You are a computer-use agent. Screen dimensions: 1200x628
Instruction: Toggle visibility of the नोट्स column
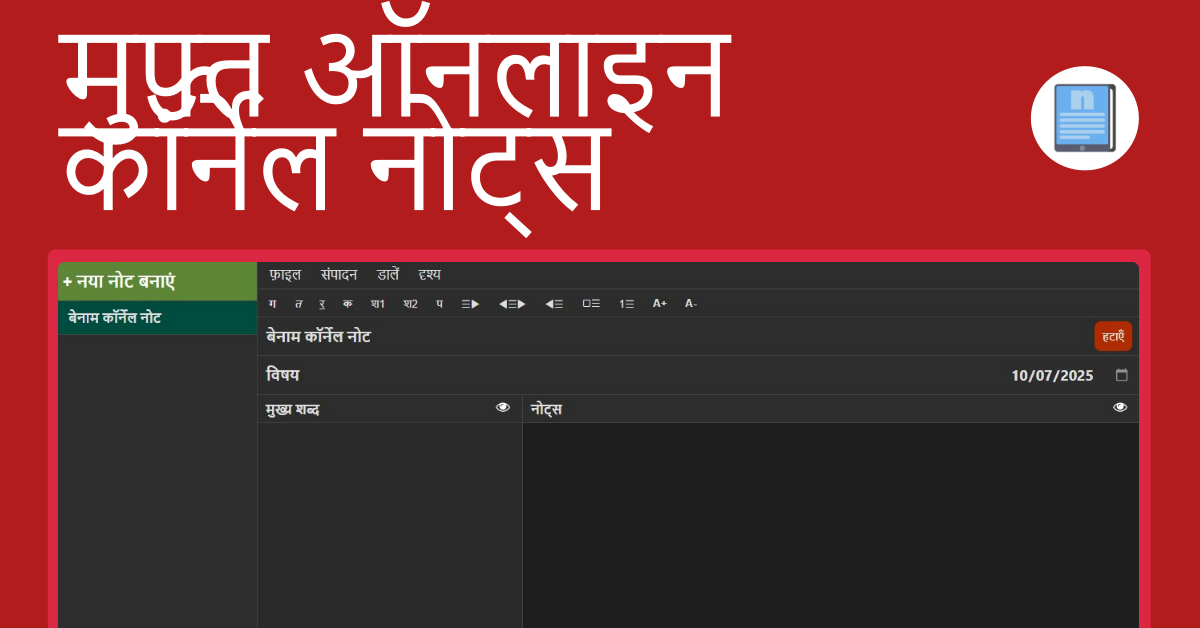[1120, 407]
